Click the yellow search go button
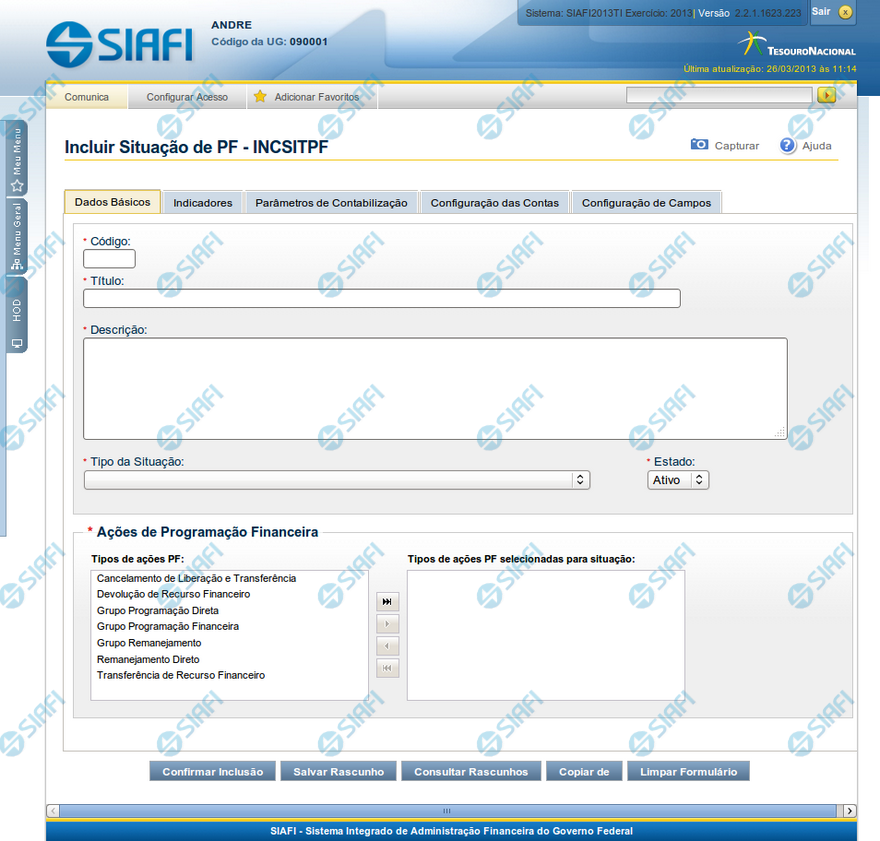Image resolution: width=880 pixels, height=841 pixels. pos(826,95)
